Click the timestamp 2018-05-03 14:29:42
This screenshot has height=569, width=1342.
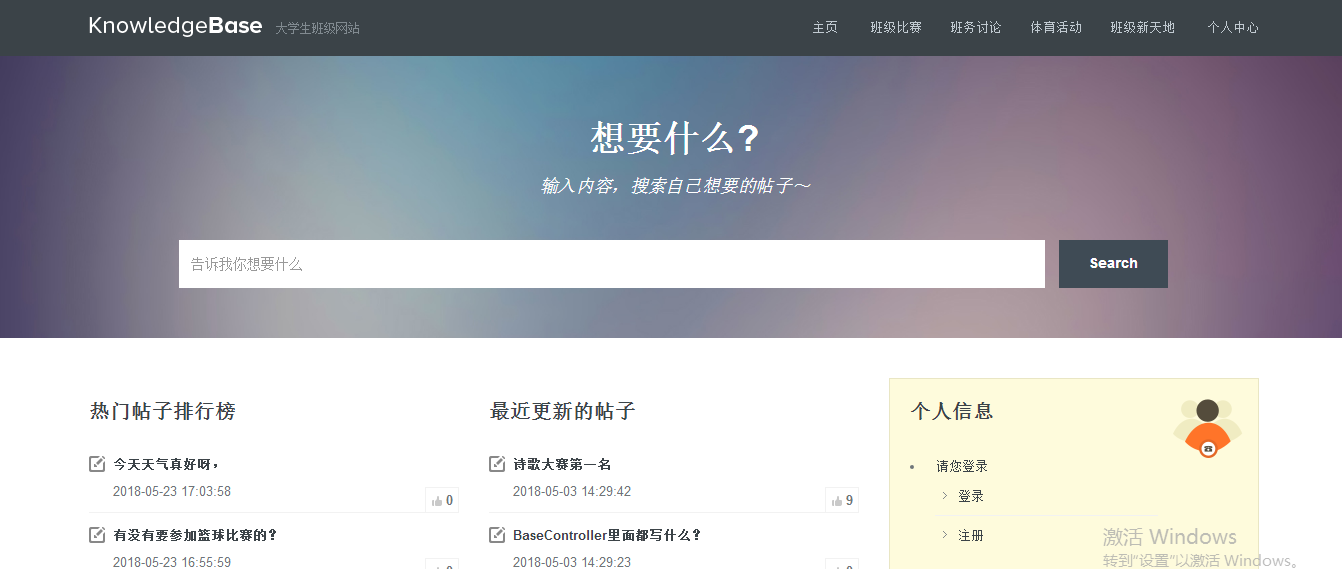point(572,492)
